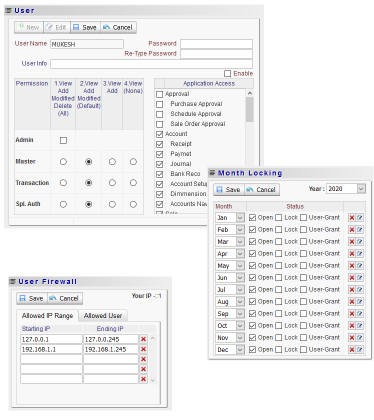Click the red delete icon in Jan row
The width and height of the screenshot is (374, 420).
352,218
